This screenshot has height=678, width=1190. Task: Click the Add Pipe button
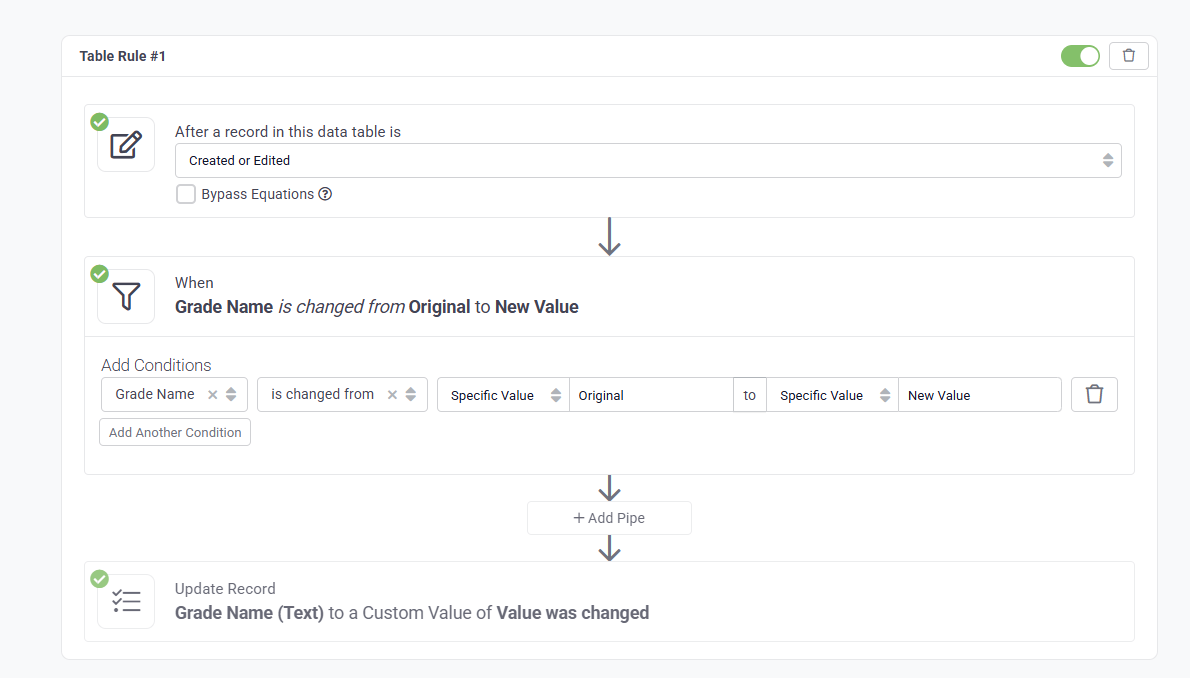pyautogui.click(x=609, y=518)
